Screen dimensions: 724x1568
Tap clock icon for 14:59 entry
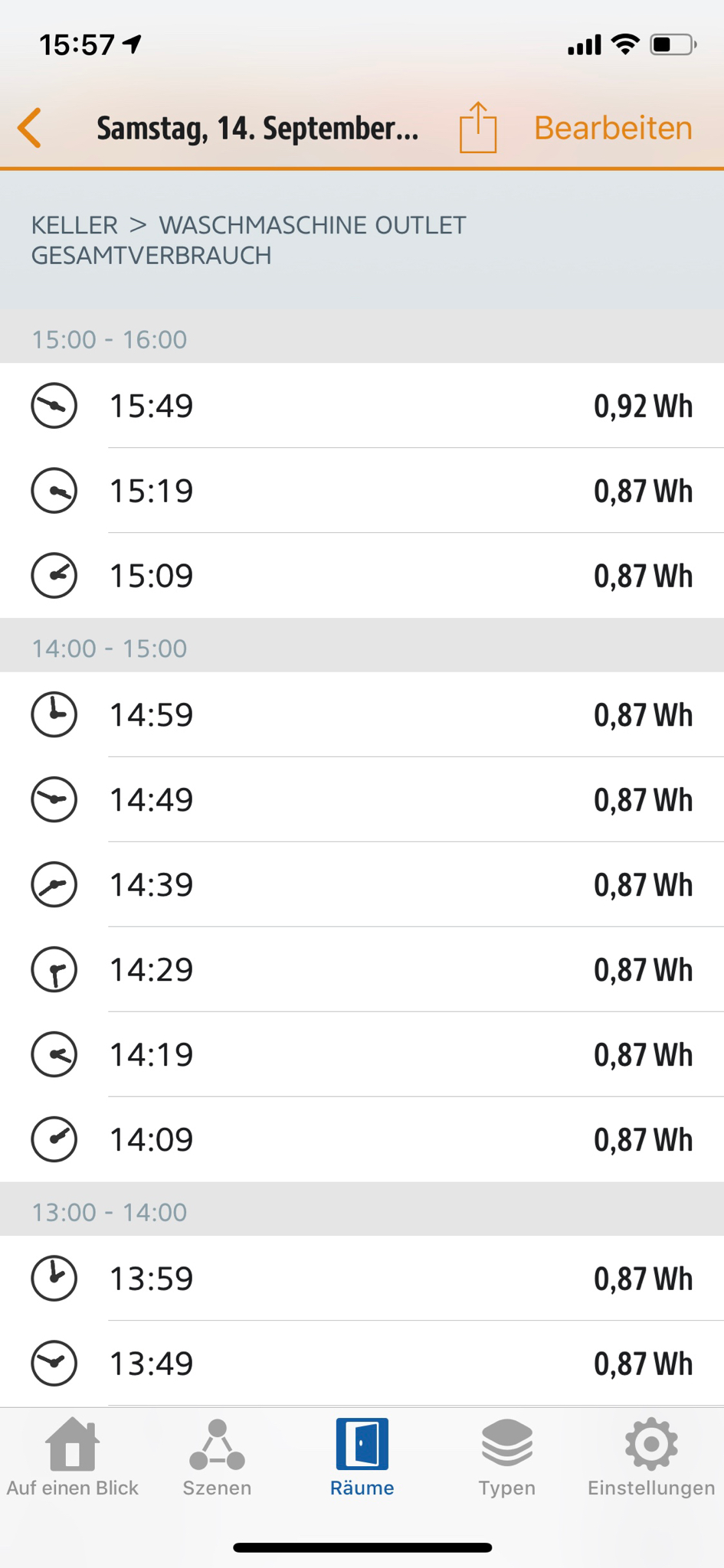coord(54,715)
